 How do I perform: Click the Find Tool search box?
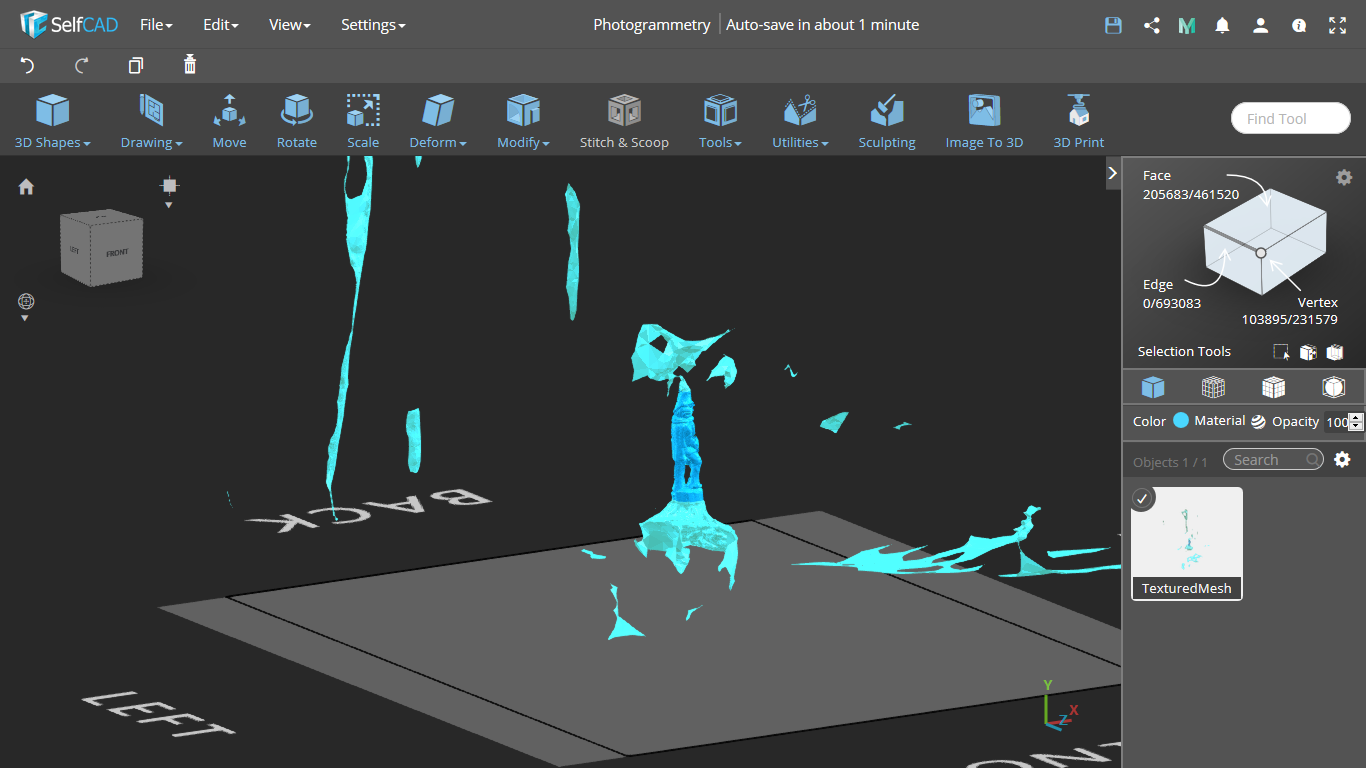1290,118
